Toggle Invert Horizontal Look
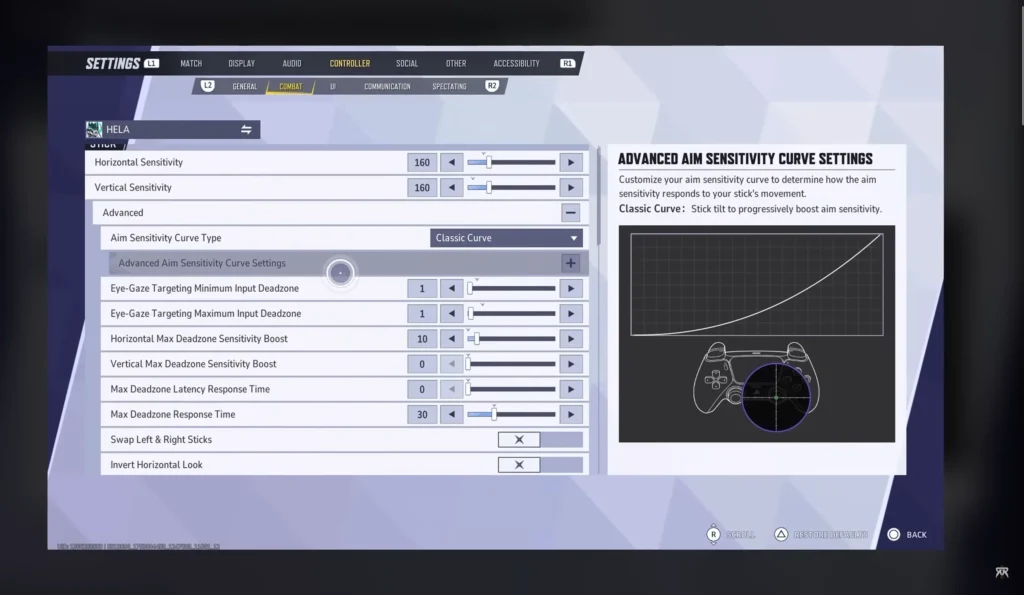The image size is (1024, 595). pos(519,464)
